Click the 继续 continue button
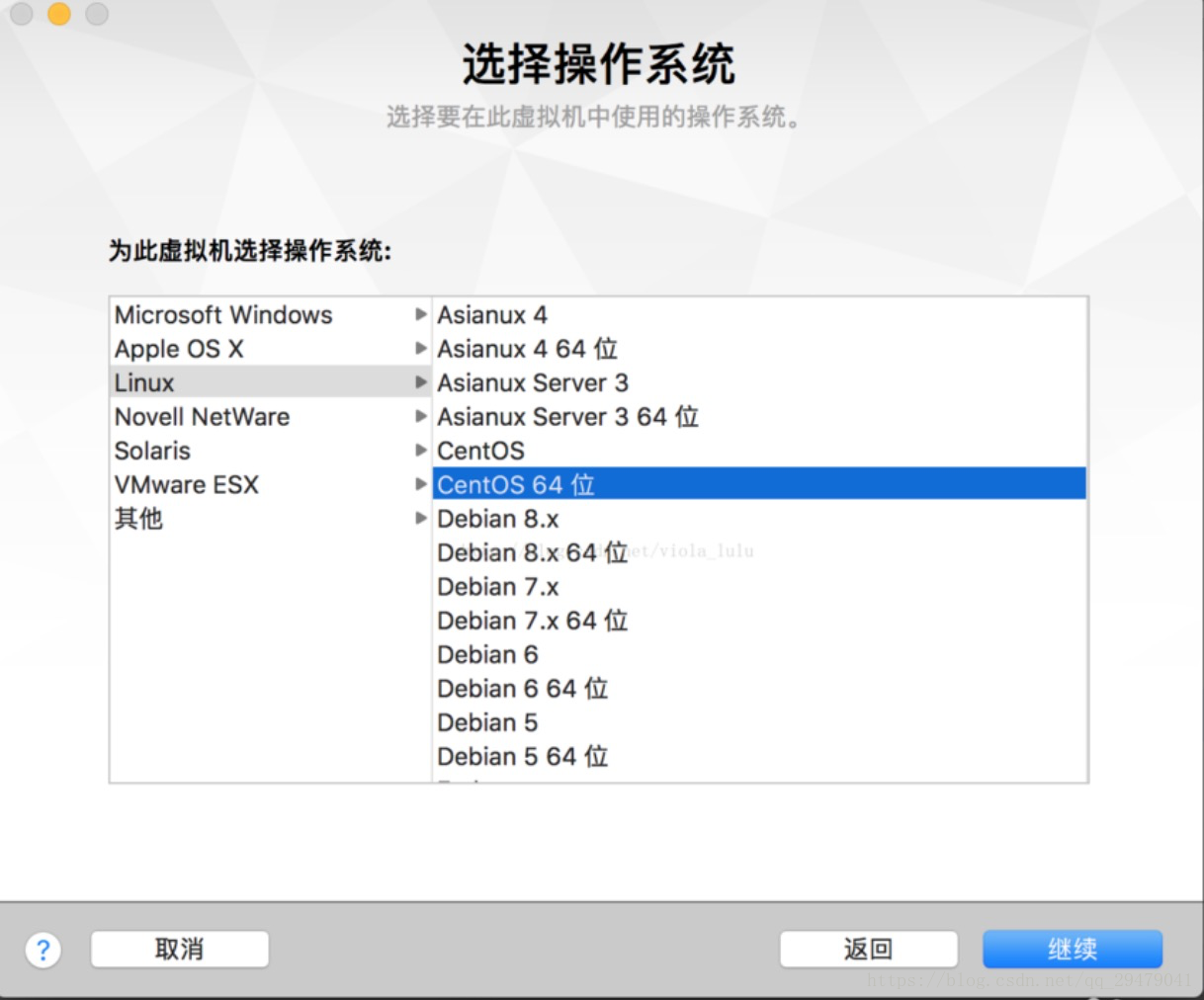 [x=1073, y=950]
